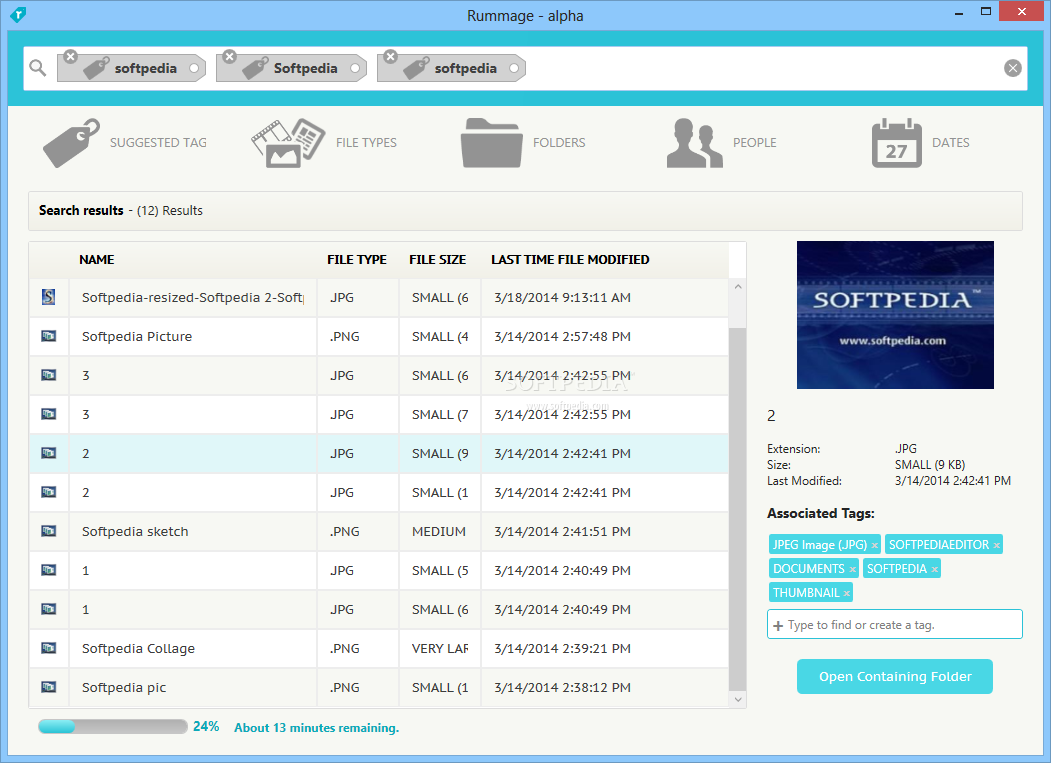The width and height of the screenshot is (1051, 763).
Task: Toggle the circle on the capitalized Softpedia chip
Action: [x=355, y=68]
